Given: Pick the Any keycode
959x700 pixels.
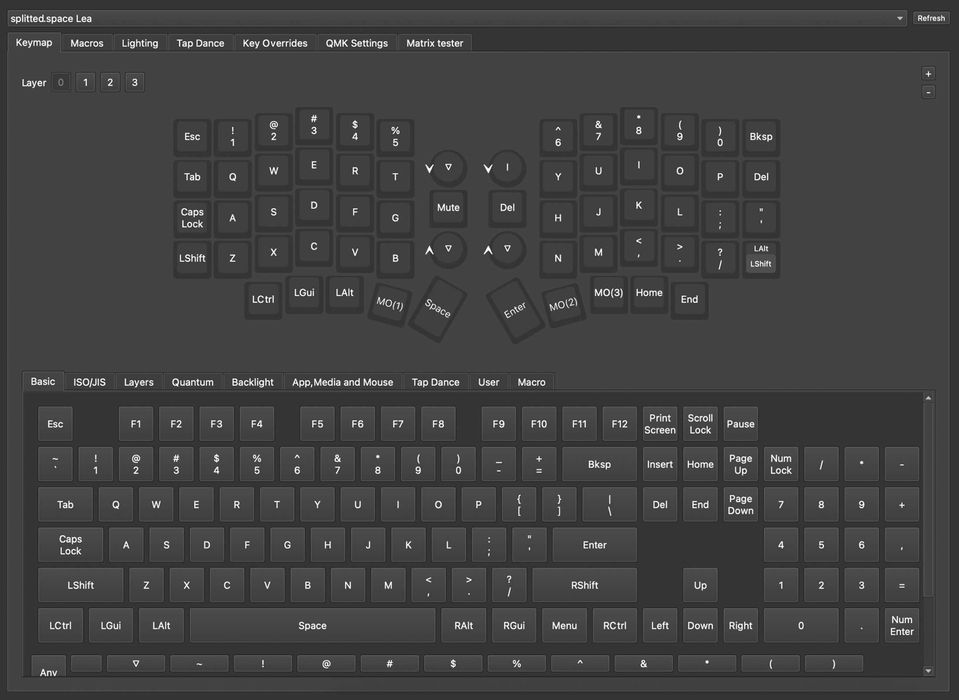Looking at the screenshot, I should pyautogui.click(x=48, y=666).
